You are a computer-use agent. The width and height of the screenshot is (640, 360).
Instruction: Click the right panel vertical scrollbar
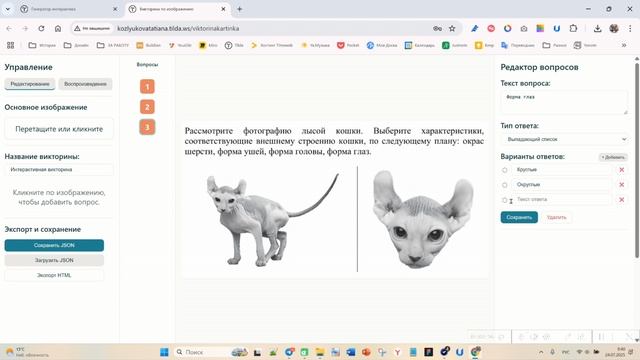[x=636, y=159]
